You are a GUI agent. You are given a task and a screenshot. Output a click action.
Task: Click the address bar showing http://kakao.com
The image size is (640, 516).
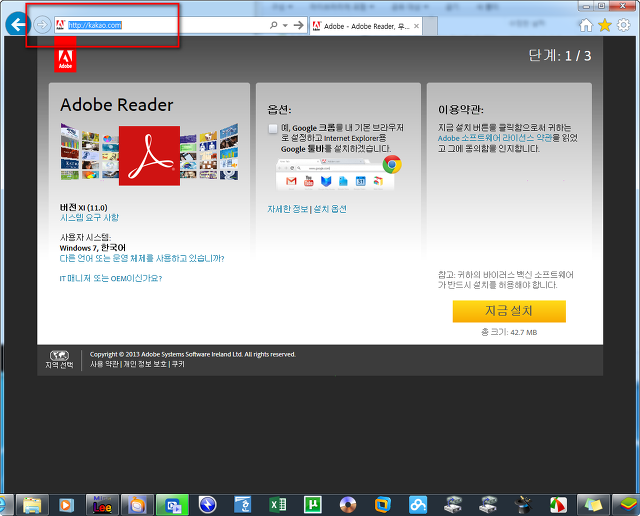tap(161, 25)
